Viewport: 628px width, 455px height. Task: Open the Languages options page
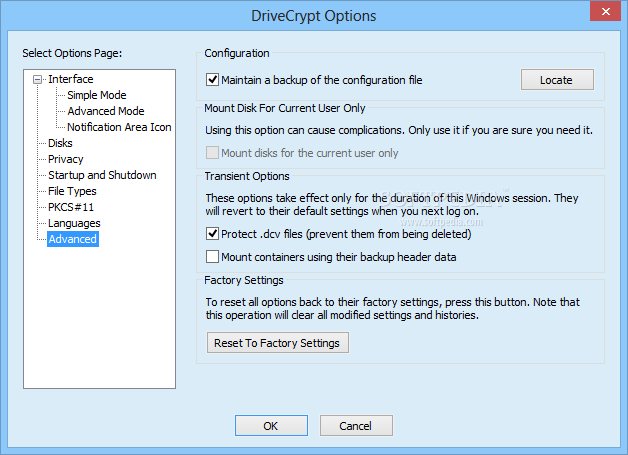coord(74,223)
